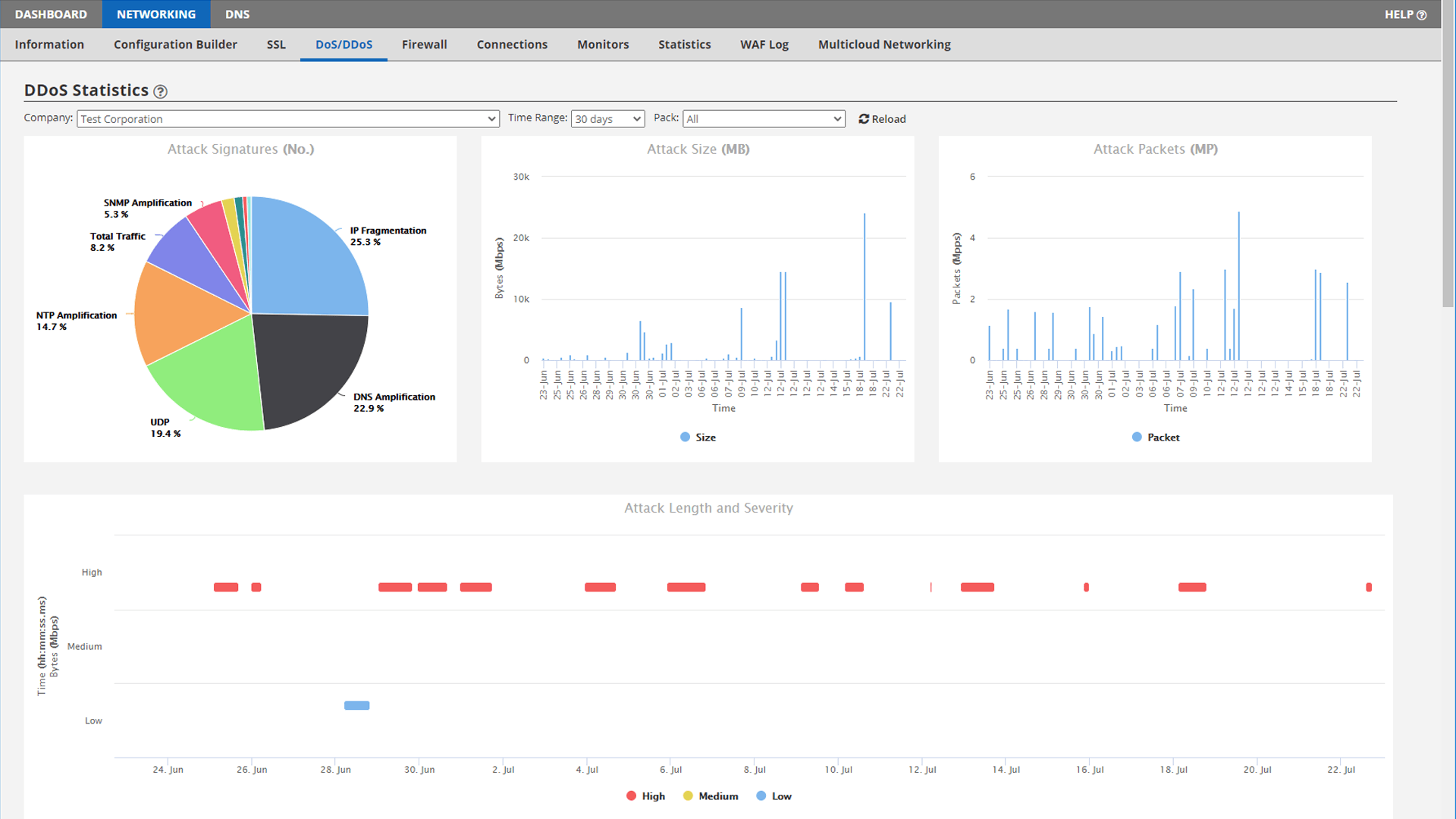Viewport: 1456px width, 819px height.
Task: Toggle the Size series in the Attack Size chart
Action: (697, 437)
